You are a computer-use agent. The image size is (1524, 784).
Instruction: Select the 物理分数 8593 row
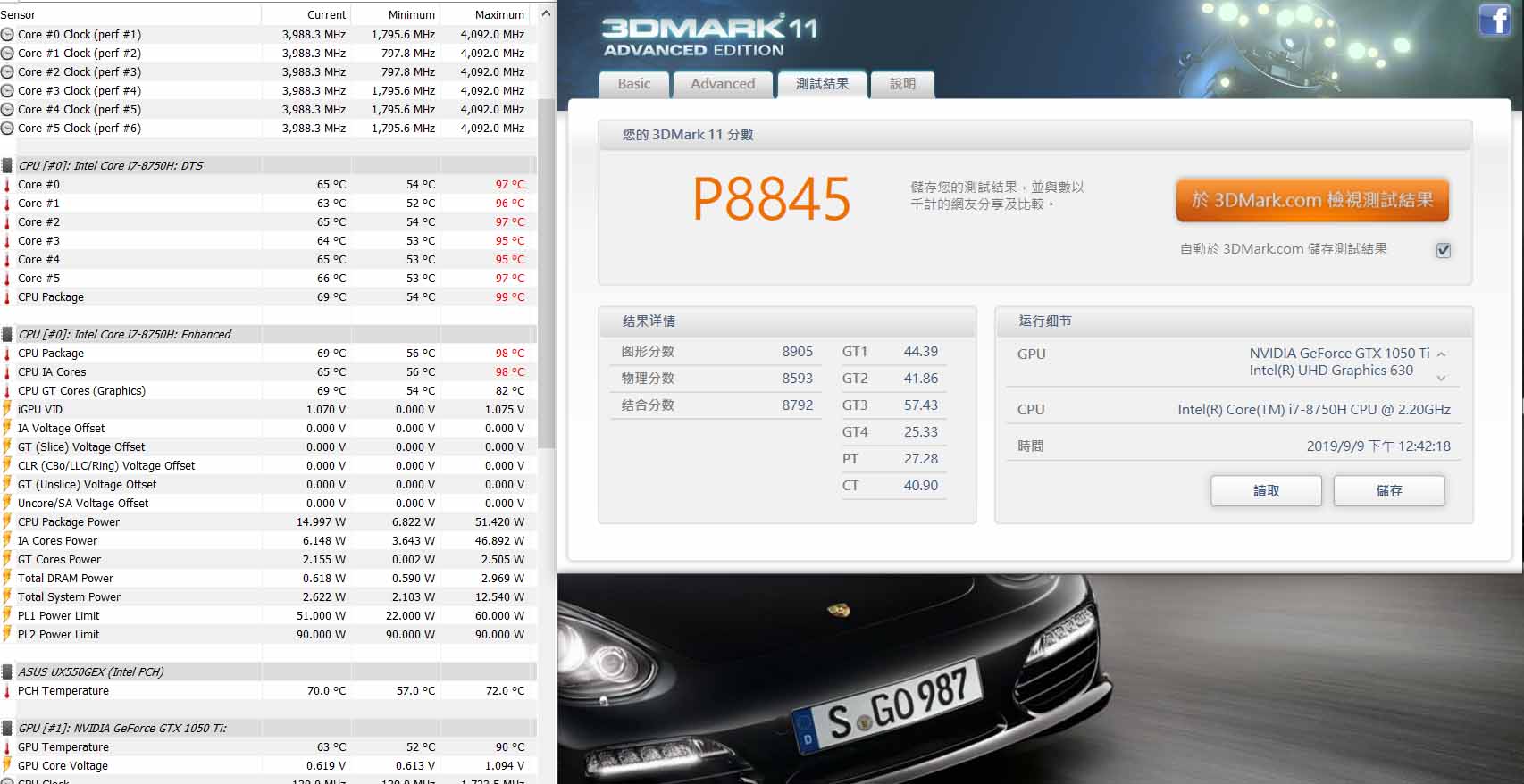coord(716,379)
